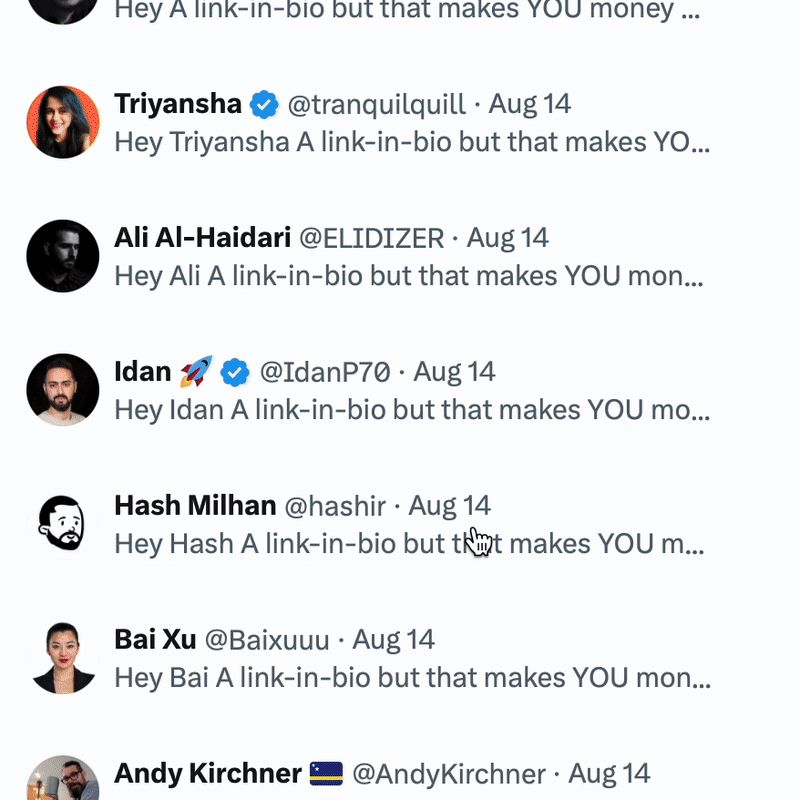Click Idan's blue verified badge

234,372
